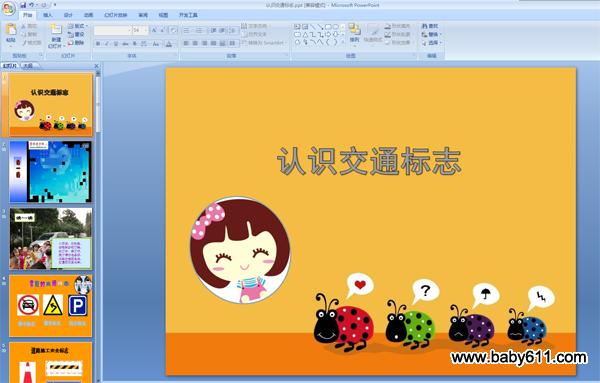Viewport: 600px width, 383px height.
Task: Open the Slide Show (幻灯片放映) tab
Action: pyautogui.click(x=116, y=15)
